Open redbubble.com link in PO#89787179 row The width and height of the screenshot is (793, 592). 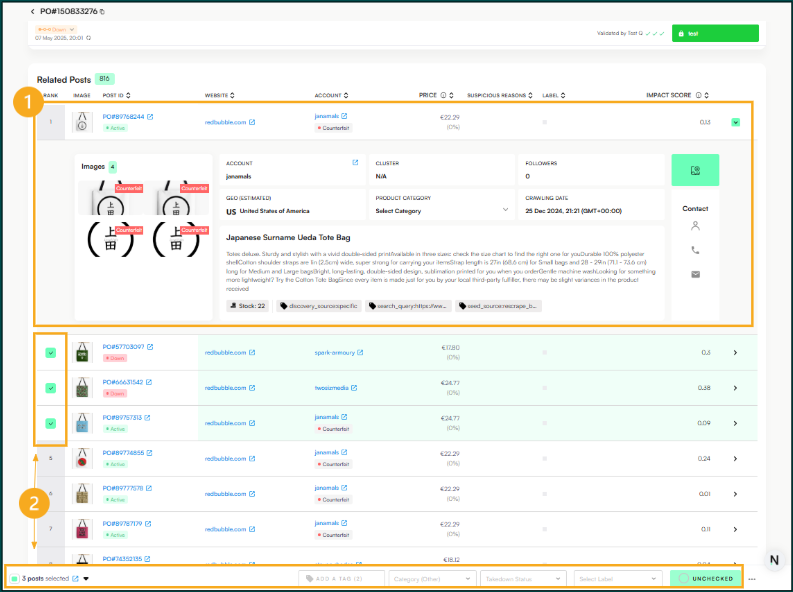click(230, 529)
